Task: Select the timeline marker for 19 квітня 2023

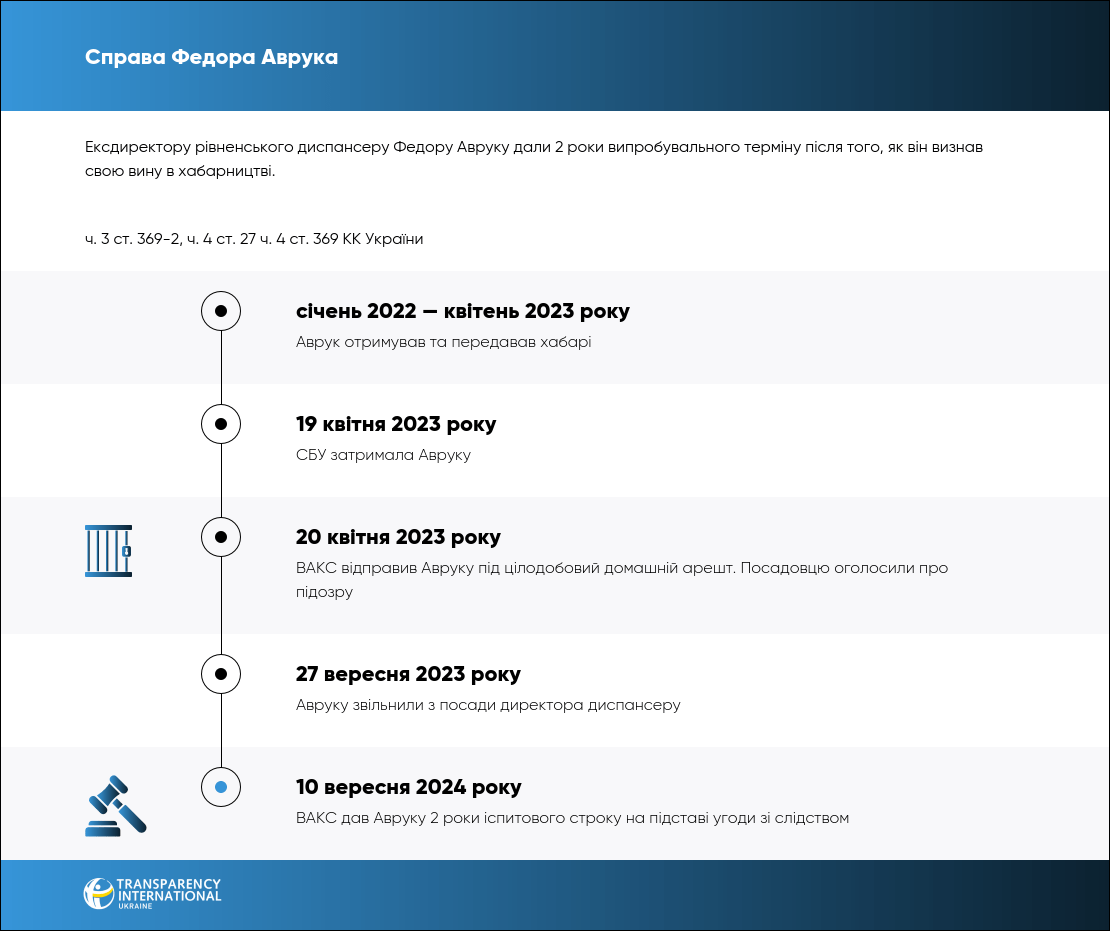Action: 221,424
